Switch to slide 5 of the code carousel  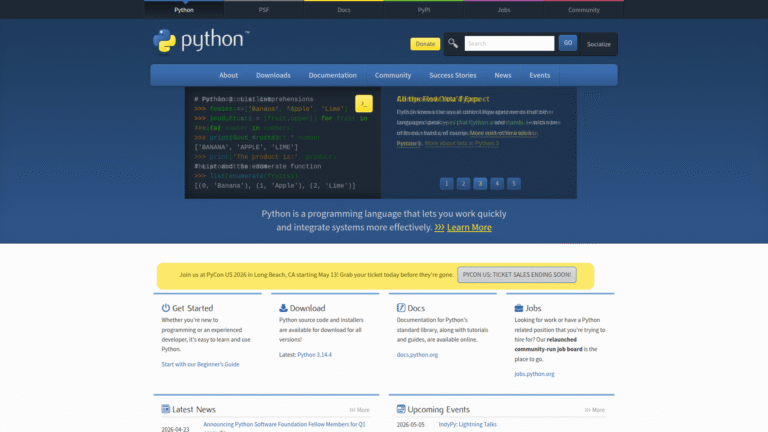click(514, 184)
